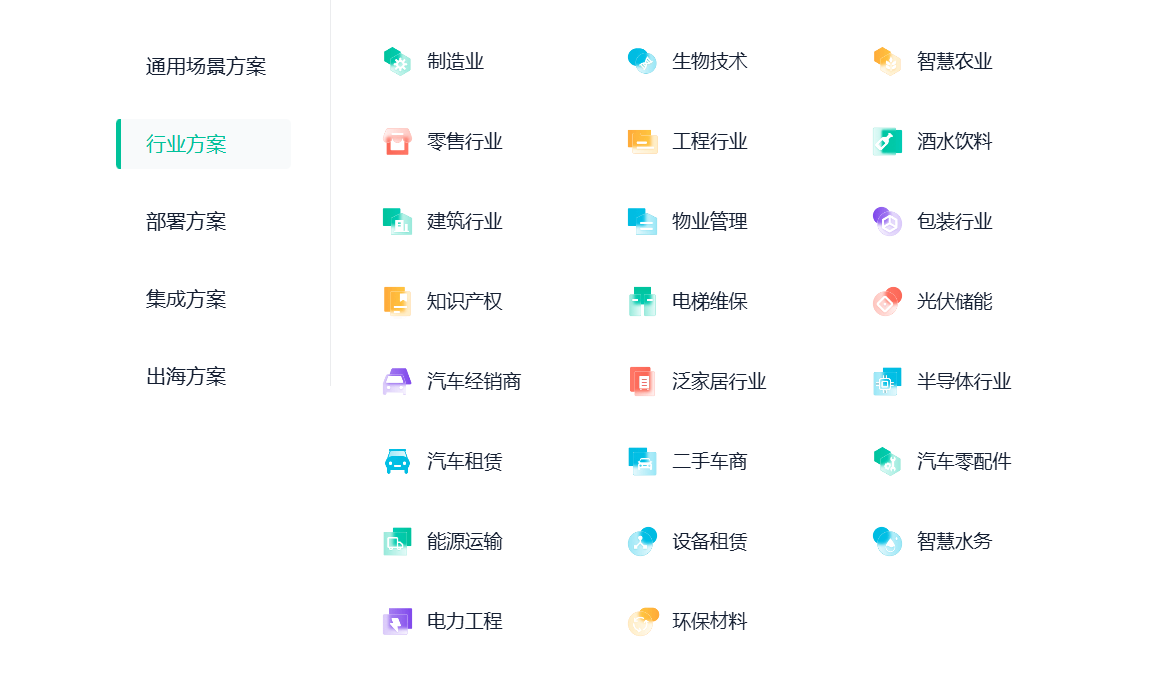Click the 酒水饮料 bottle icon
This screenshot has height=680, width=1166.
[x=887, y=141]
